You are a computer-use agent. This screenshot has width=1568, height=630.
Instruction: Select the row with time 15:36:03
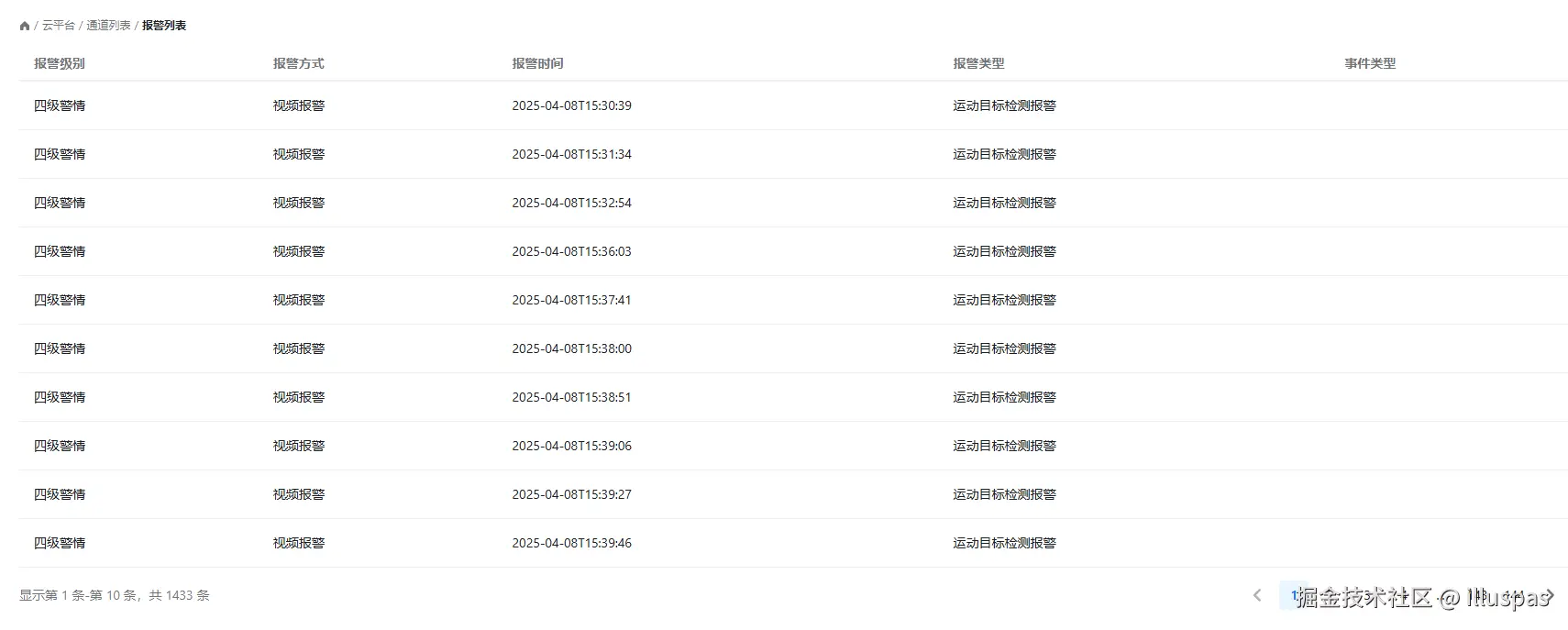[793, 251]
